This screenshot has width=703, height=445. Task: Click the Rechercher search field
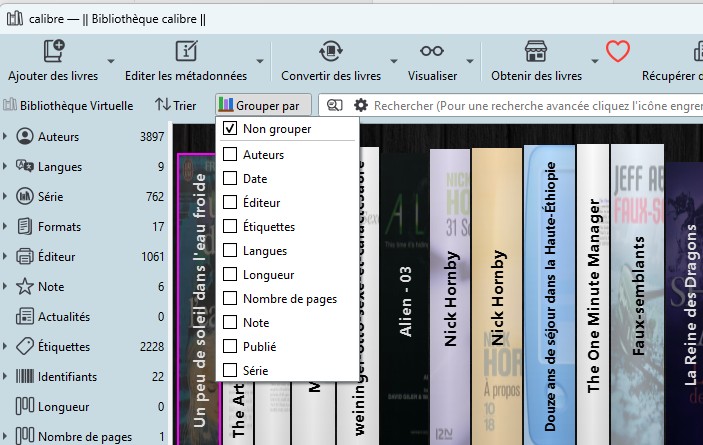530,105
